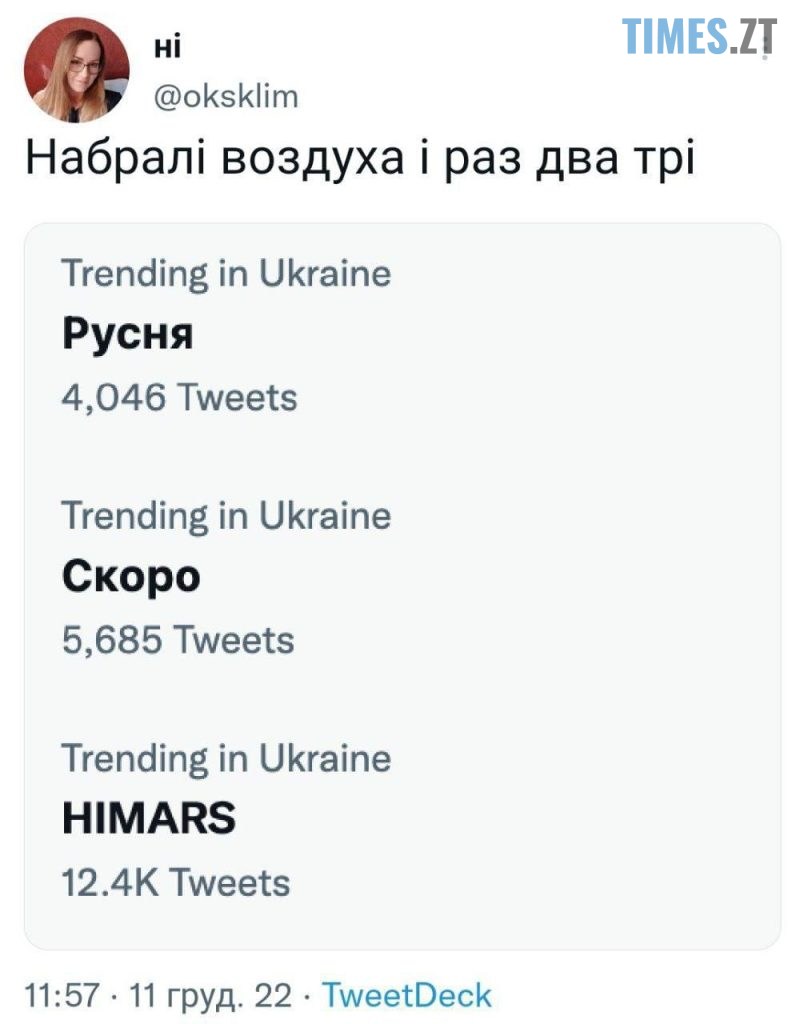Screen dimensions: 804x1024
Task: Select the "Русня" trending topic
Action: coord(127,335)
